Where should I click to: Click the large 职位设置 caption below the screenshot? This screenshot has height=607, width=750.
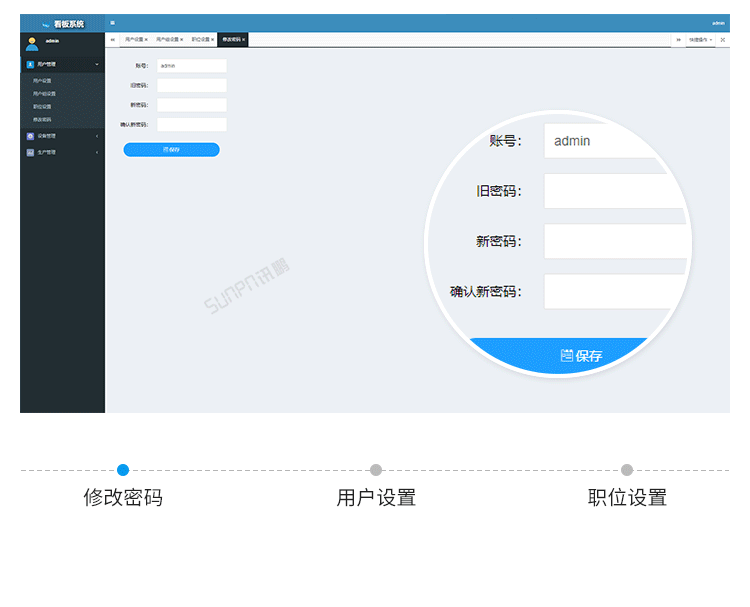coord(627,497)
